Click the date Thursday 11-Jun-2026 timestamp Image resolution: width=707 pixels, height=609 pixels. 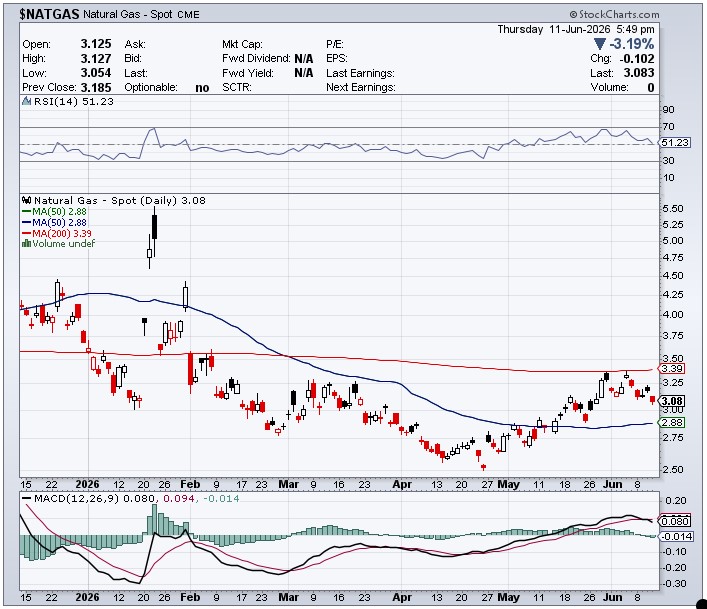click(x=576, y=29)
